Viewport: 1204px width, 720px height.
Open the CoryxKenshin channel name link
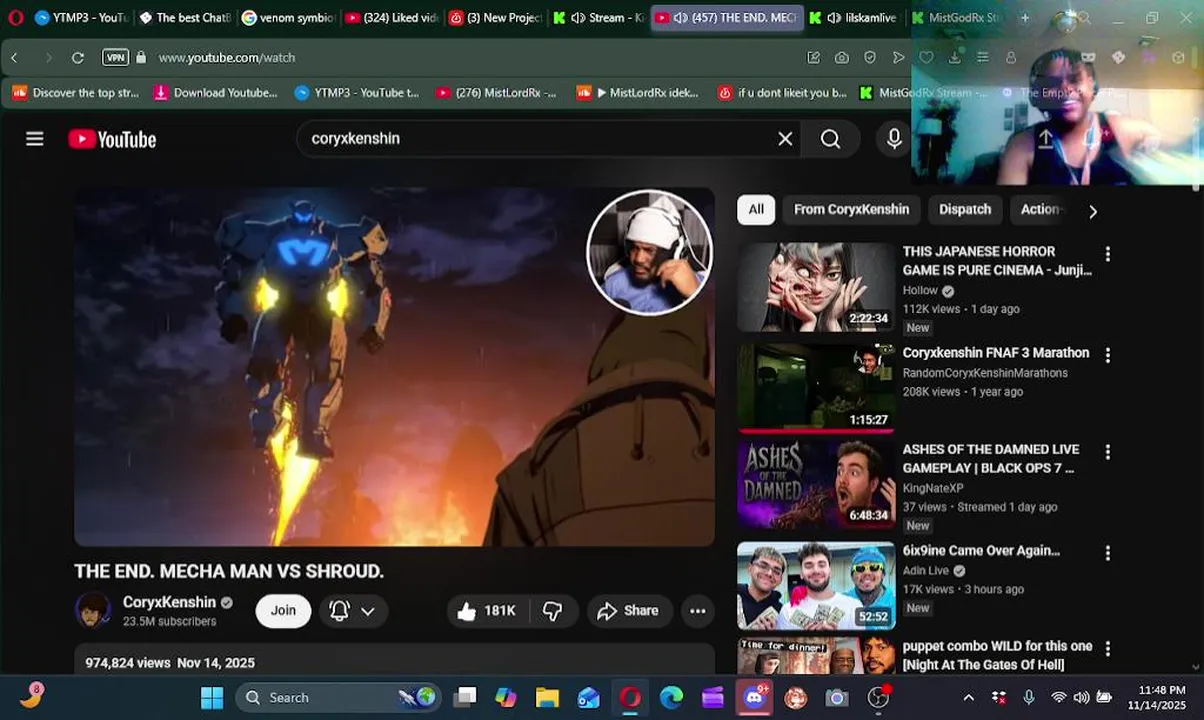click(169, 602)
